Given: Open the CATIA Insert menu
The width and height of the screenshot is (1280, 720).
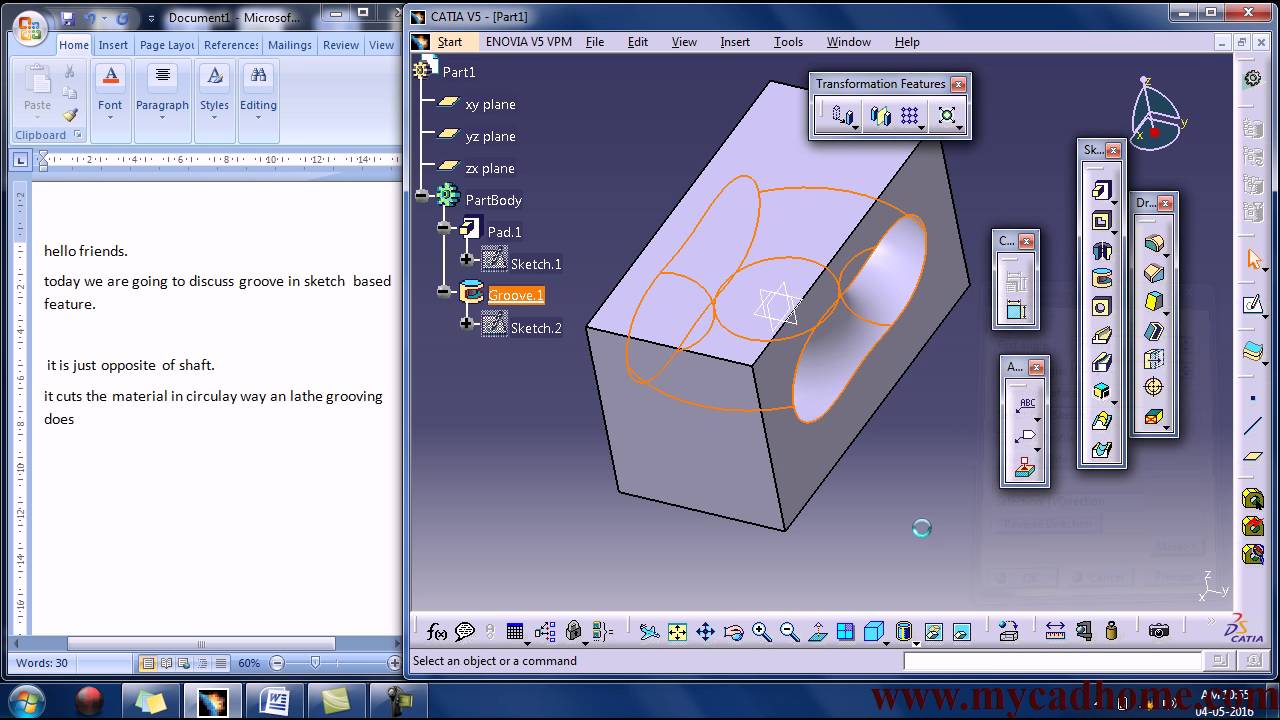Looking at the screenshot, I should click(x=735, y=42).
